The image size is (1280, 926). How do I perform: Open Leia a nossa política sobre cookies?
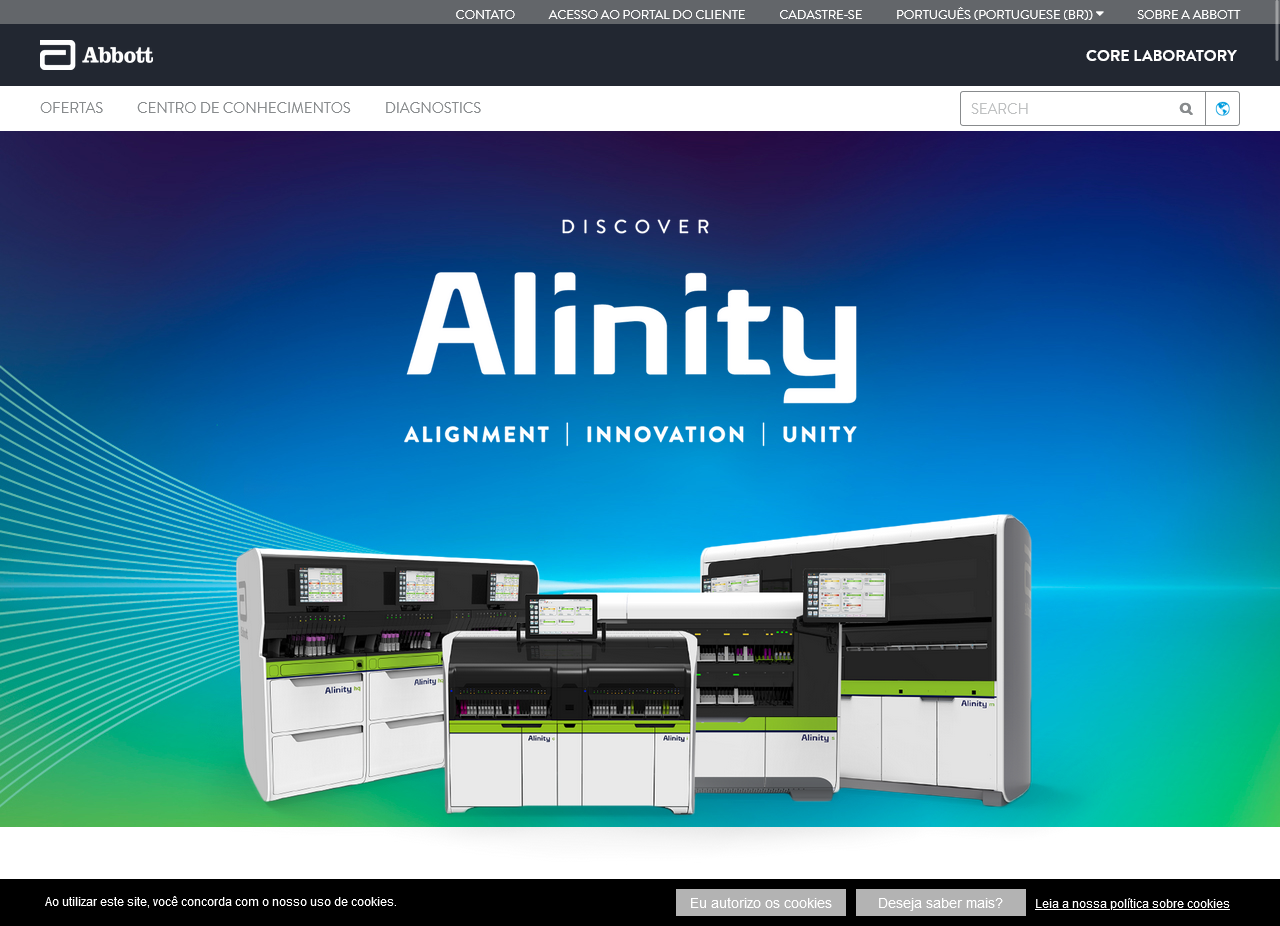coord(1132,903)
